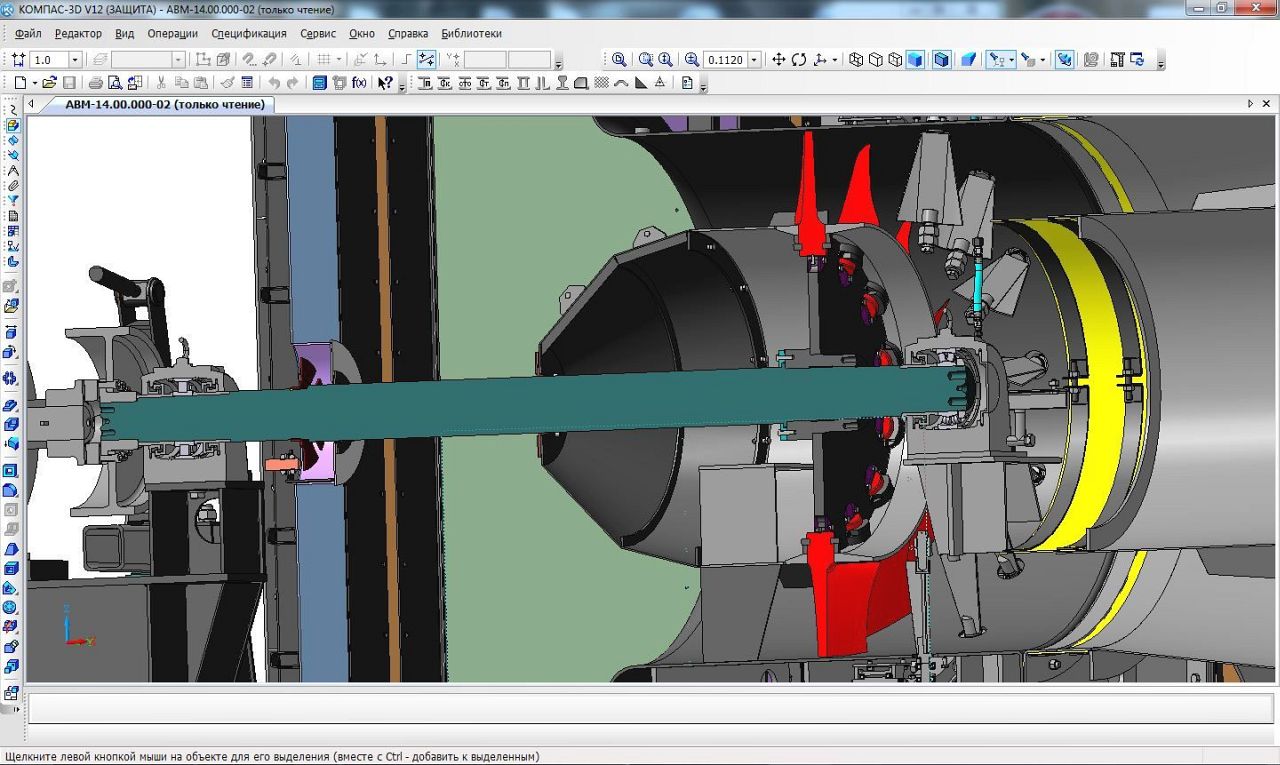The height and width of the screenshot is (765, 1280).
Task: Open the Спецификация menu
Action: pyautogui.click(x=248, y=33)
